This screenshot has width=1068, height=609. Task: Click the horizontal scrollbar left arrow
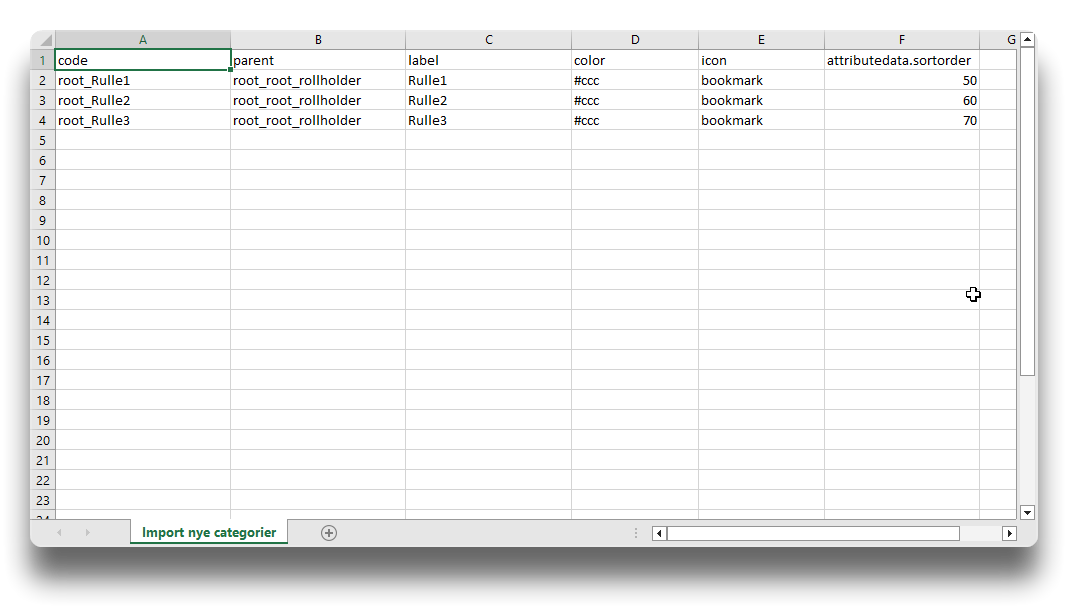click(659, 534)
